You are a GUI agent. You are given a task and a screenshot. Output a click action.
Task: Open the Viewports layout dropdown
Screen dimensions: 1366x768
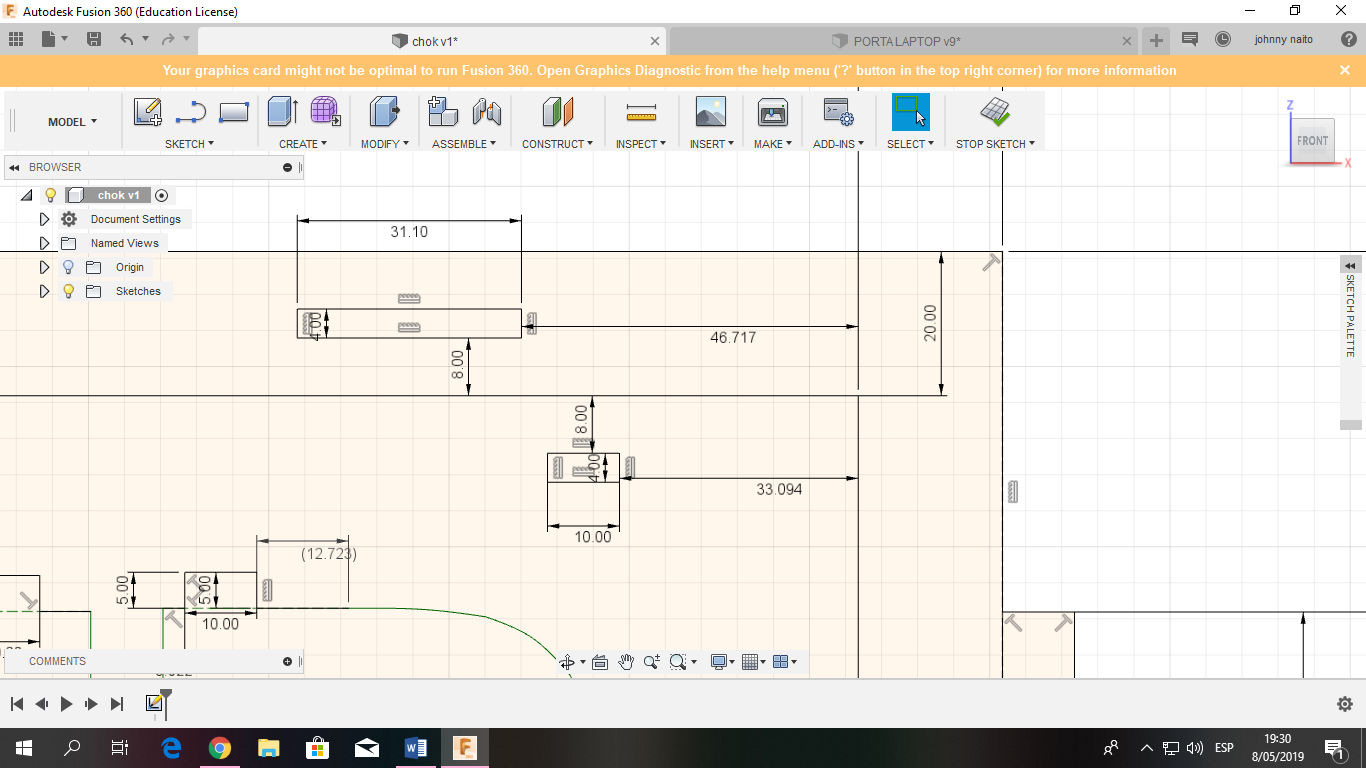[x=785, y=662]
